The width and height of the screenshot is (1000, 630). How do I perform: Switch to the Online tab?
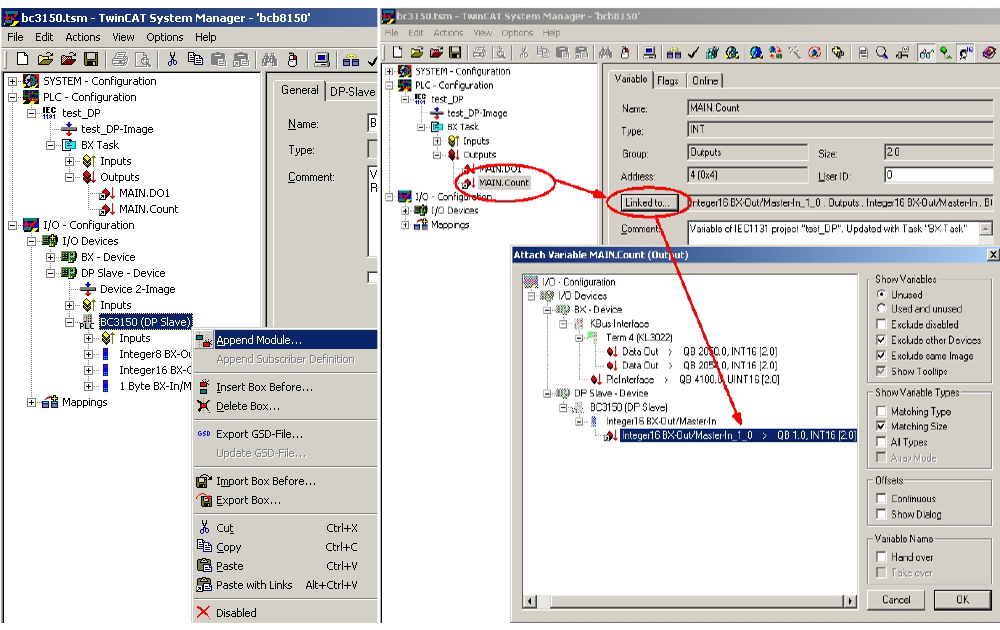point(705,80)
